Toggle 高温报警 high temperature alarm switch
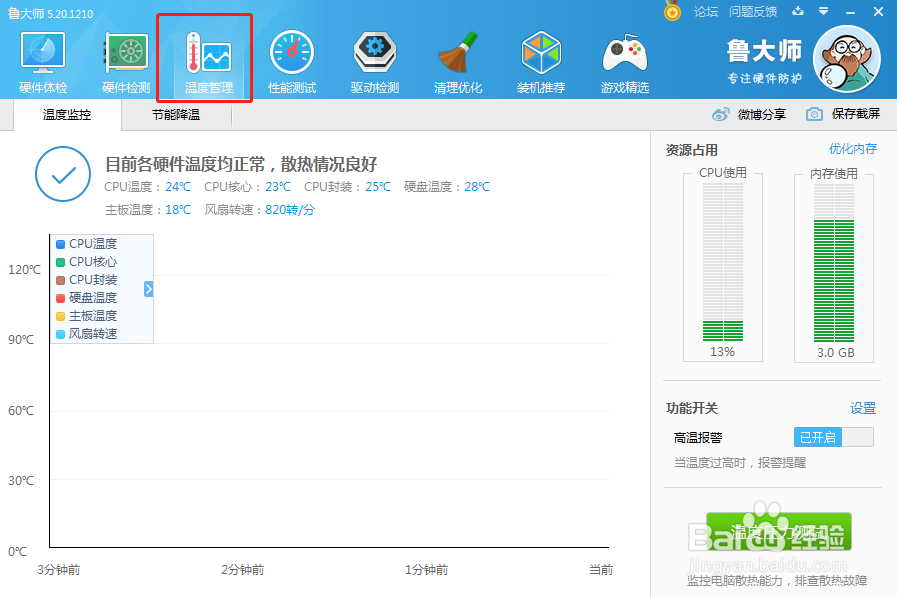The image size is (897, 597). 834,437
